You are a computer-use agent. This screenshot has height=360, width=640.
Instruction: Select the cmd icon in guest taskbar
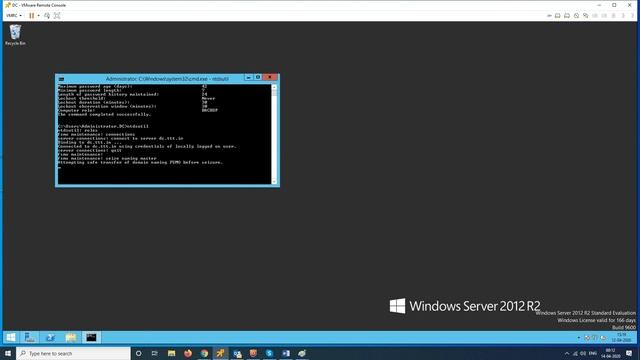click(91, 337)
